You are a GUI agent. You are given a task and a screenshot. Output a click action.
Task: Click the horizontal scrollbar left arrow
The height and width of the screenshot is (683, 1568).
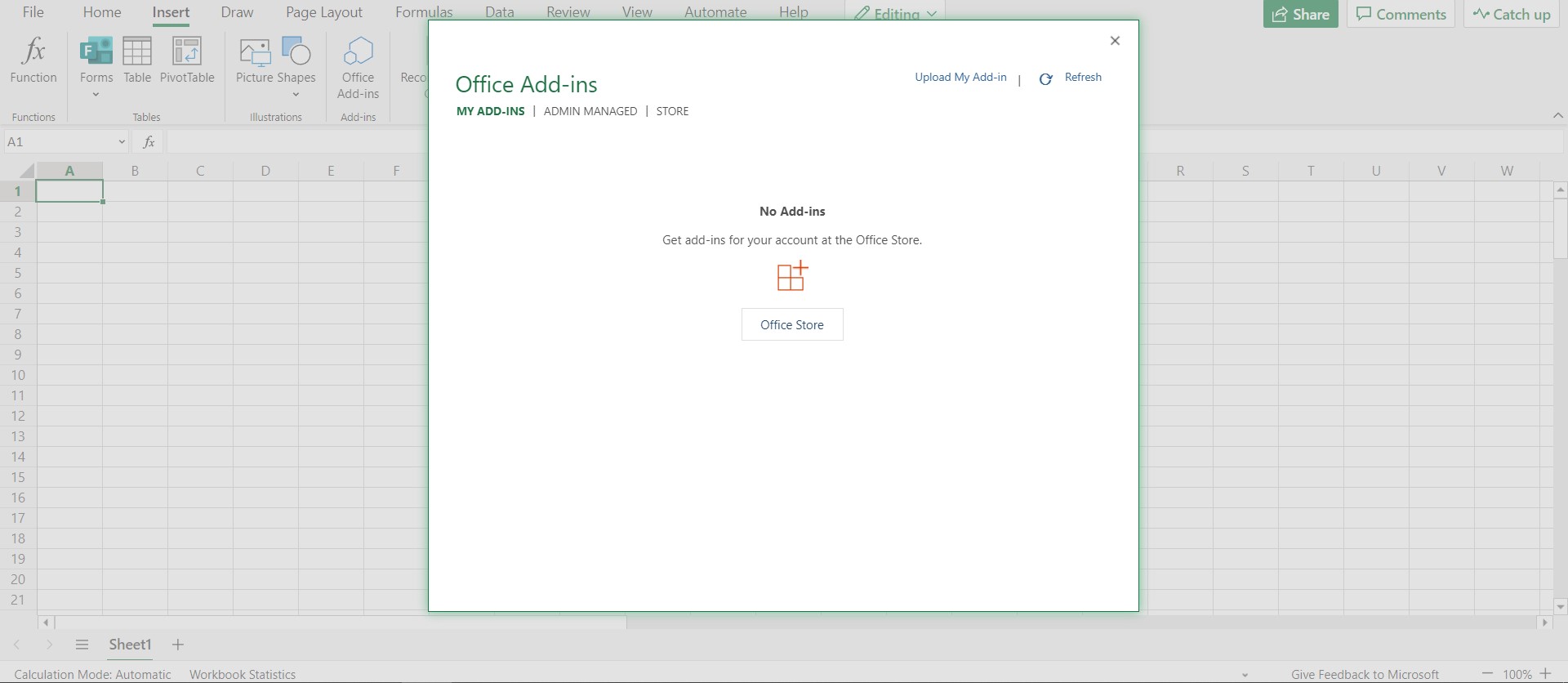[46, 623]
